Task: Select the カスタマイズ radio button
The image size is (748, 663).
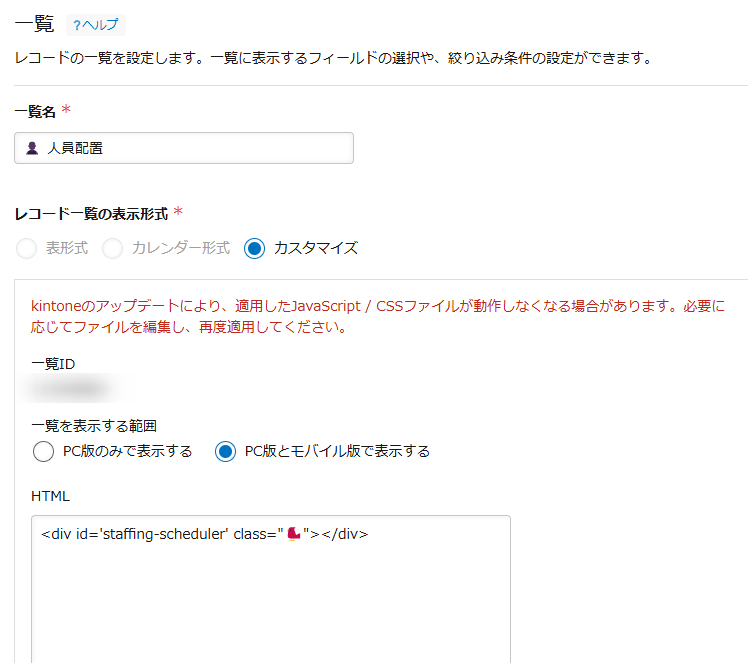Action: 254,248
